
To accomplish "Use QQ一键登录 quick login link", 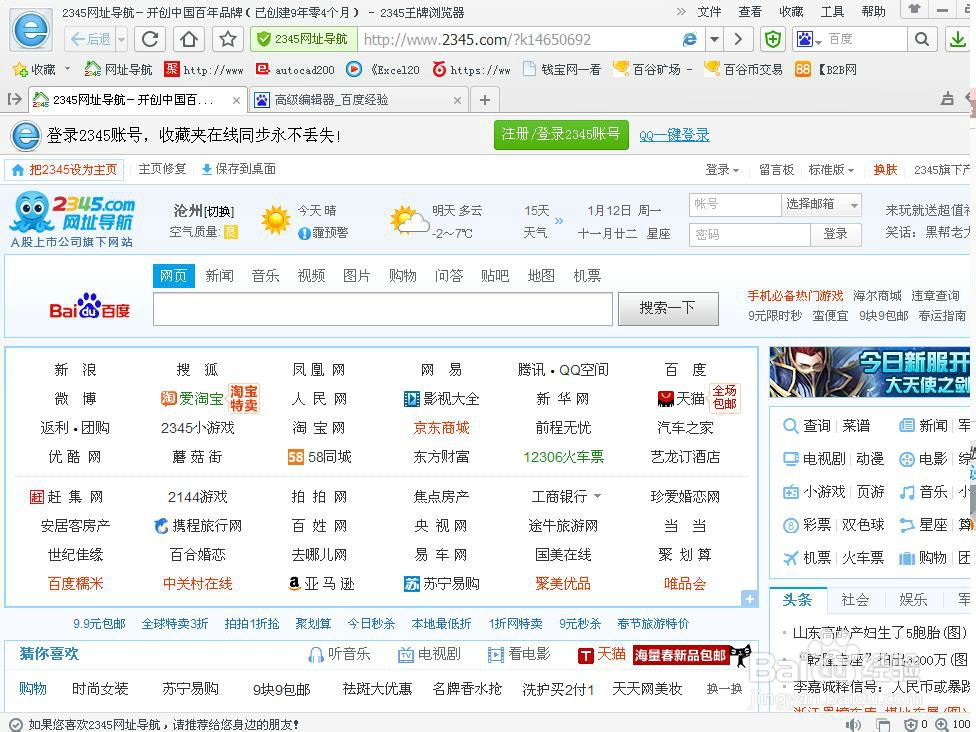I will 675,134.
